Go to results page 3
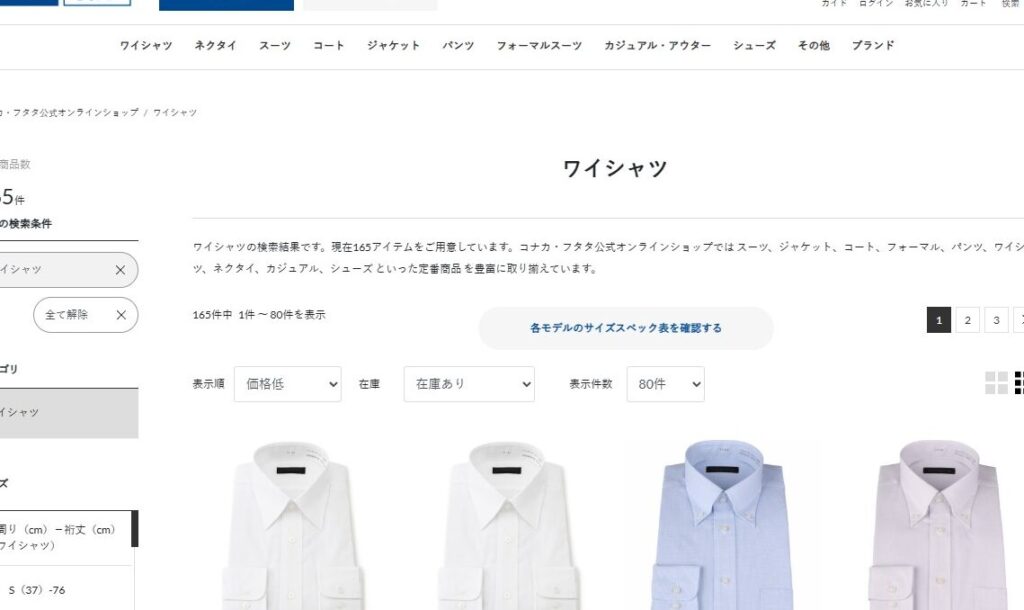Image resolution: width=1024 pixels, height=610 pixels. click(996, 320)
